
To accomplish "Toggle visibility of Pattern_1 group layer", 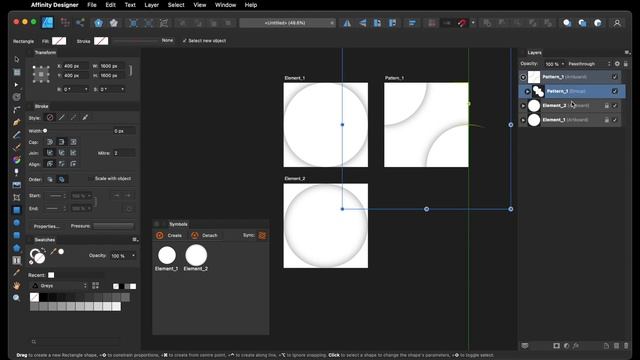I will [615, 91].
